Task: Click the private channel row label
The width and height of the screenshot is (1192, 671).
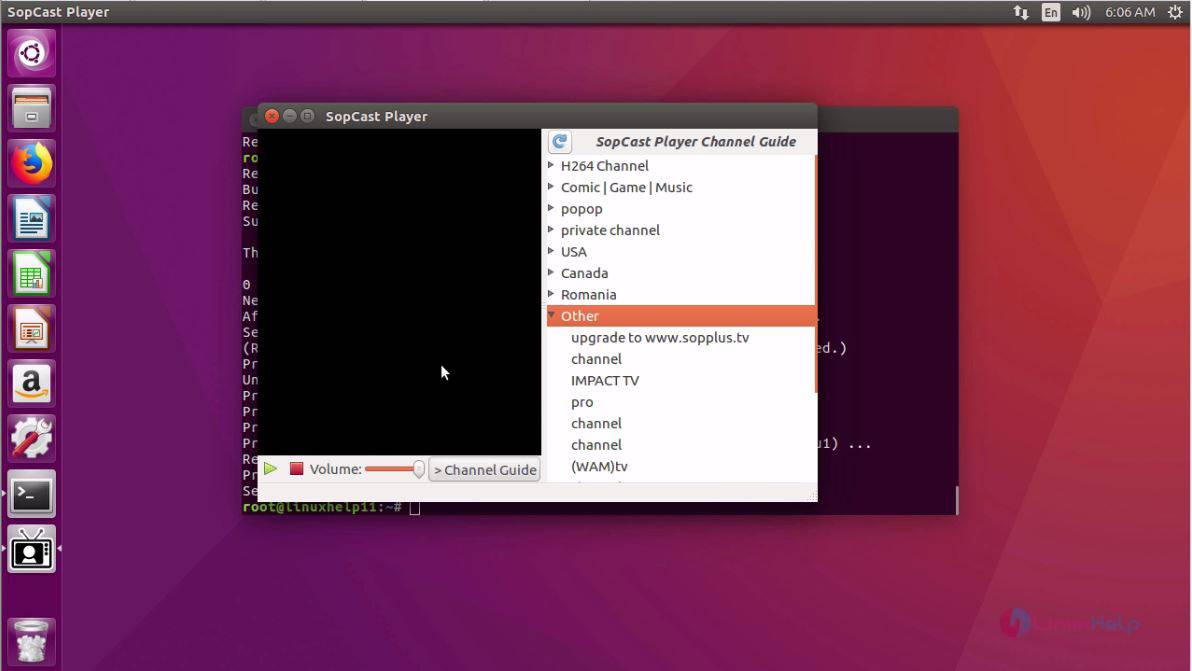Action: [610, 230]
